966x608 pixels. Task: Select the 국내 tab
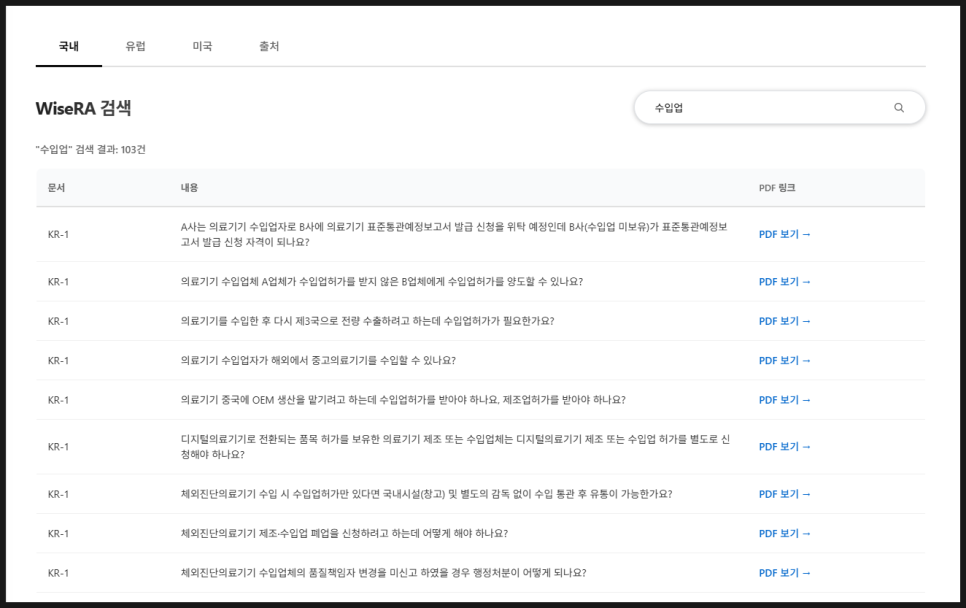click(x=68, y=45)
